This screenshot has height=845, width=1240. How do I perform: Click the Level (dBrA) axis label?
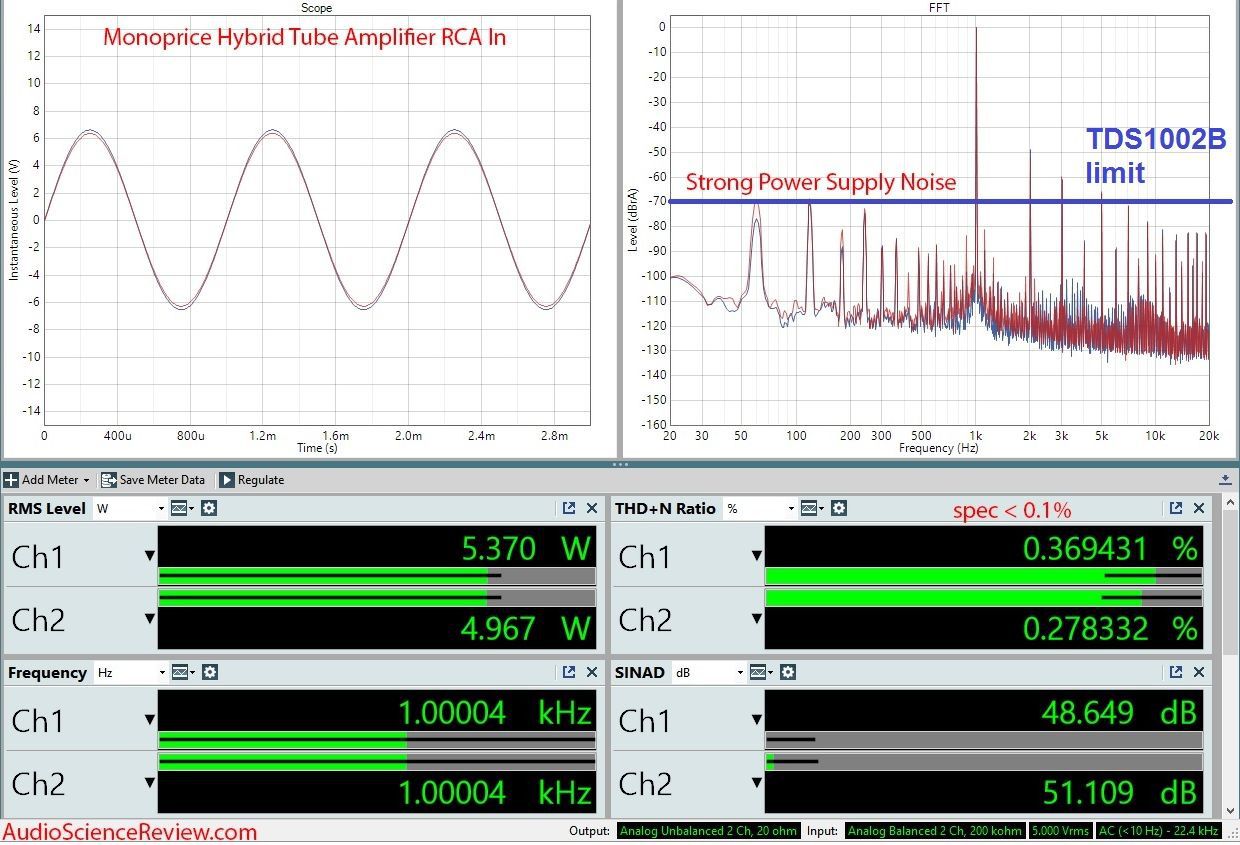pyautogui.click(x=634, y=219)
